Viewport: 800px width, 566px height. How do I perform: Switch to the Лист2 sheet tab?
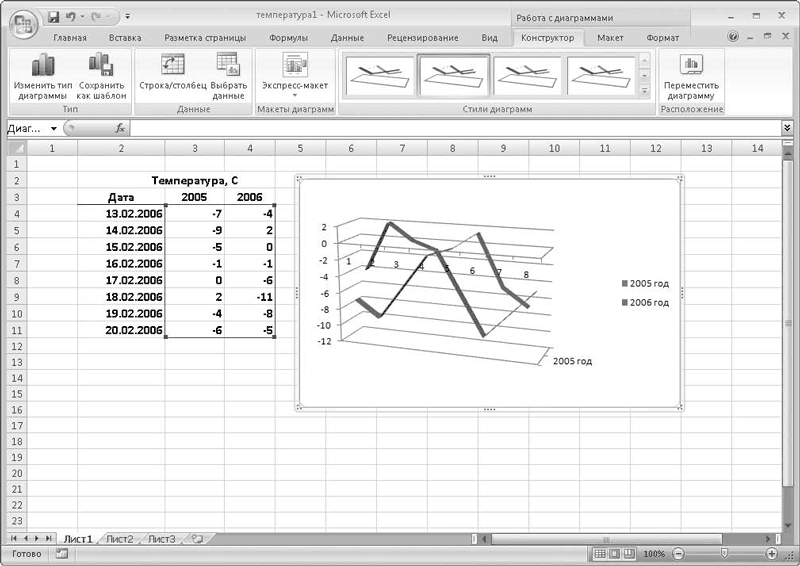click(x=120, y=538)
